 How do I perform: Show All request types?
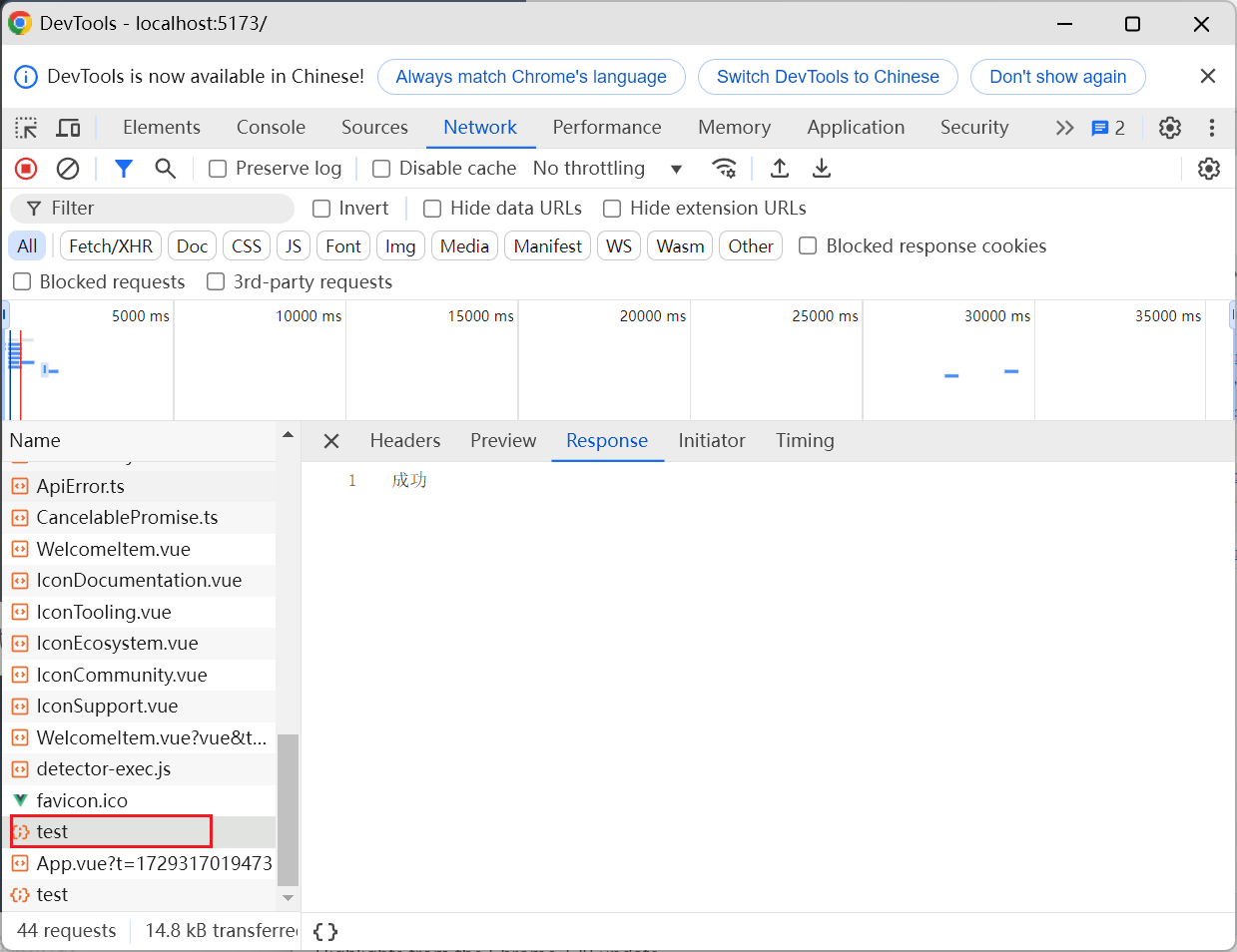click(27, 246)
